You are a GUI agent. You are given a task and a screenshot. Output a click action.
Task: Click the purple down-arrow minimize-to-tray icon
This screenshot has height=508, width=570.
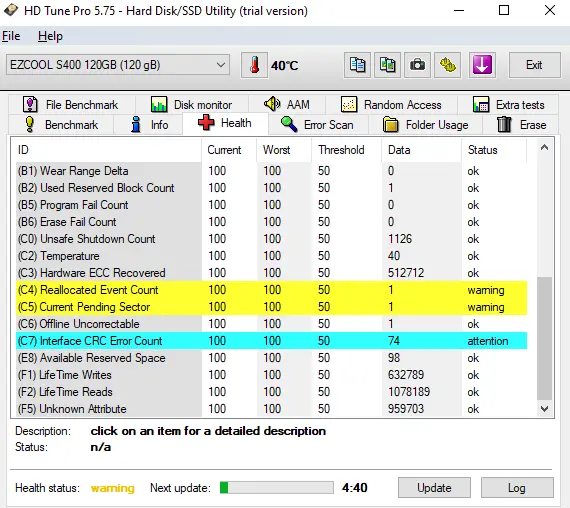tap(482, 65)
